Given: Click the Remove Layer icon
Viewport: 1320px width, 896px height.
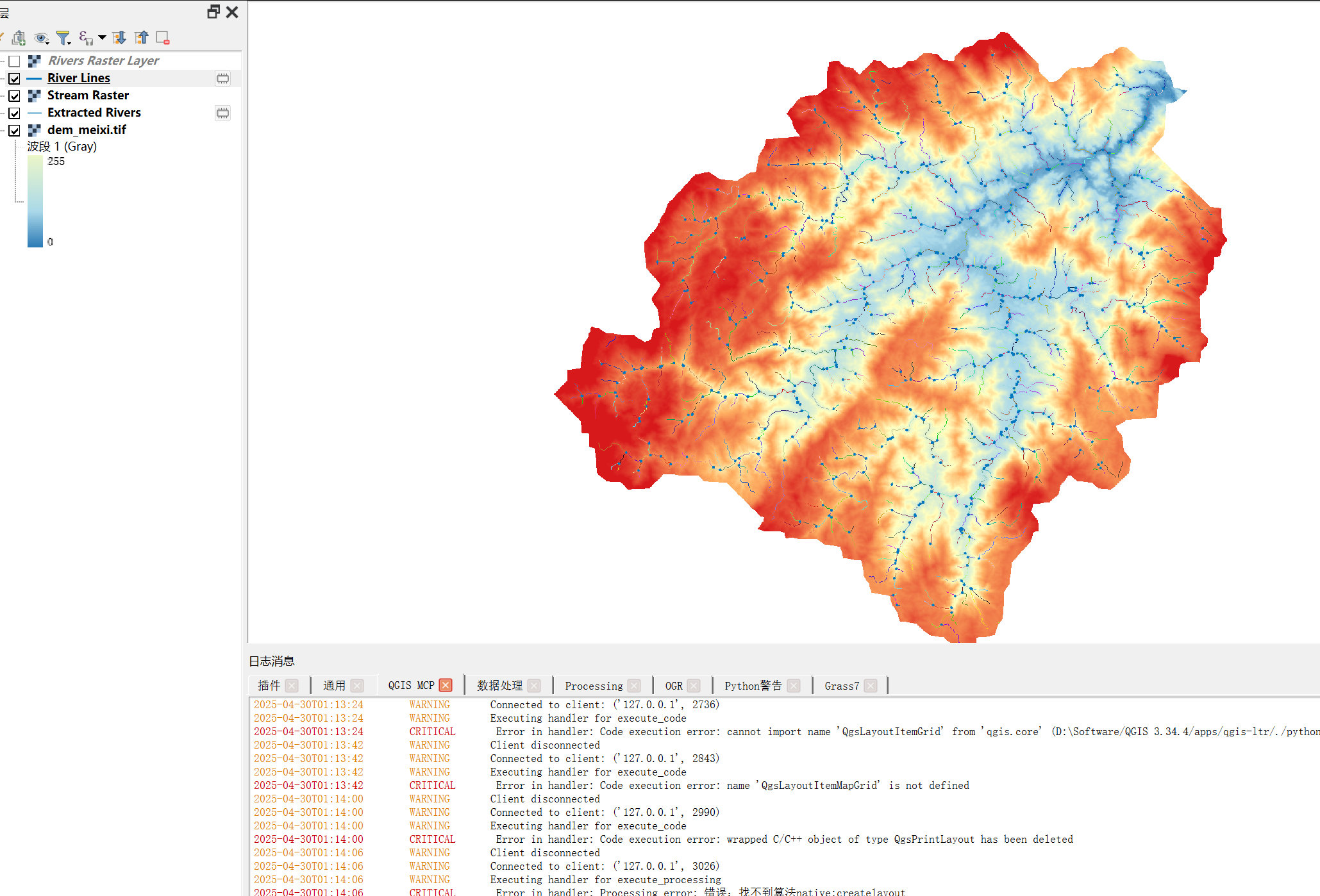Looking at the screenshot, I should [x=163, y=38].
